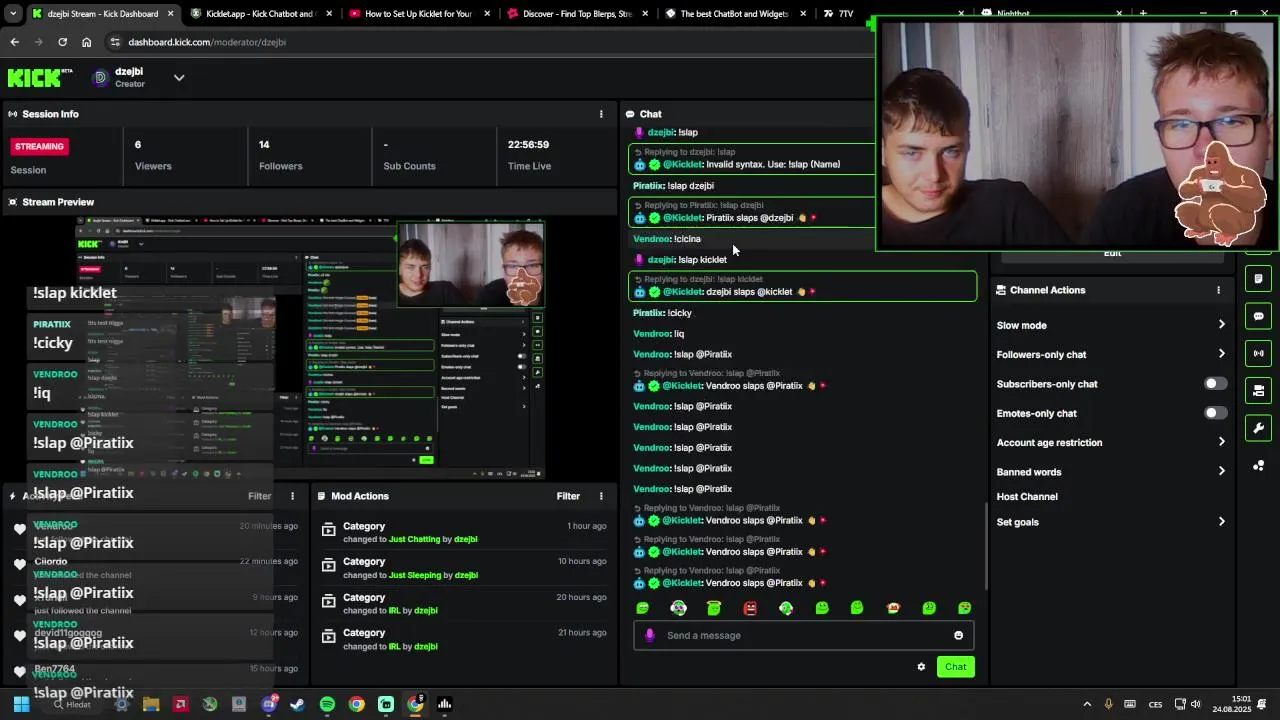Click the Edit button above Channel Actions
Viewport: 1280px width, 720px height.
(1112, 254)
